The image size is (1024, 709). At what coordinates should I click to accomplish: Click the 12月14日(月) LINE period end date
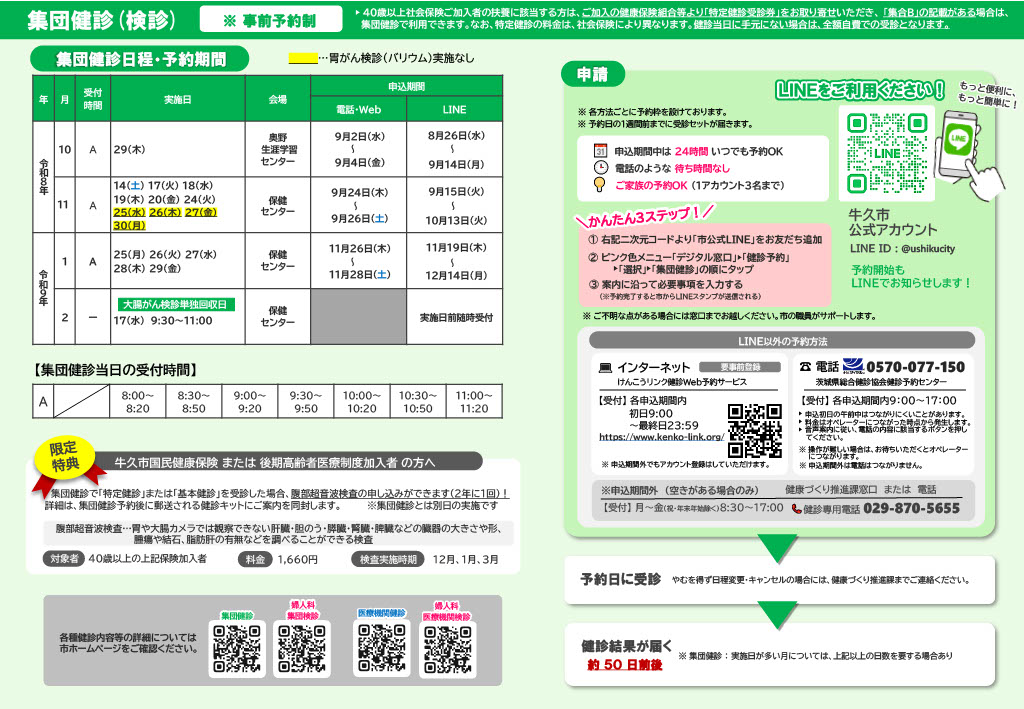(456, 276)
